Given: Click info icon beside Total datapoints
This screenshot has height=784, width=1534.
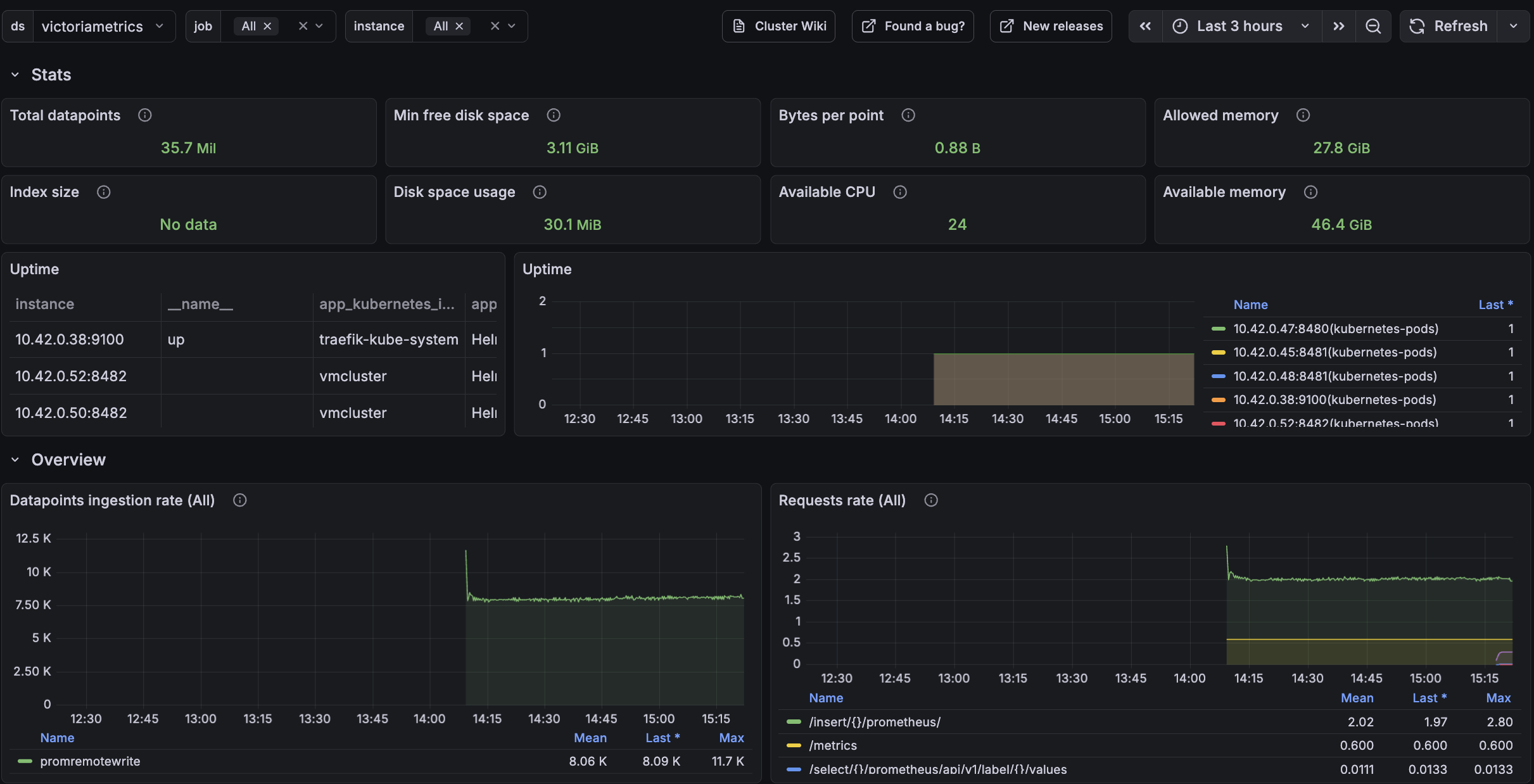Looking at the screenshot, I should pyautogui.click(x=144, y=115).
